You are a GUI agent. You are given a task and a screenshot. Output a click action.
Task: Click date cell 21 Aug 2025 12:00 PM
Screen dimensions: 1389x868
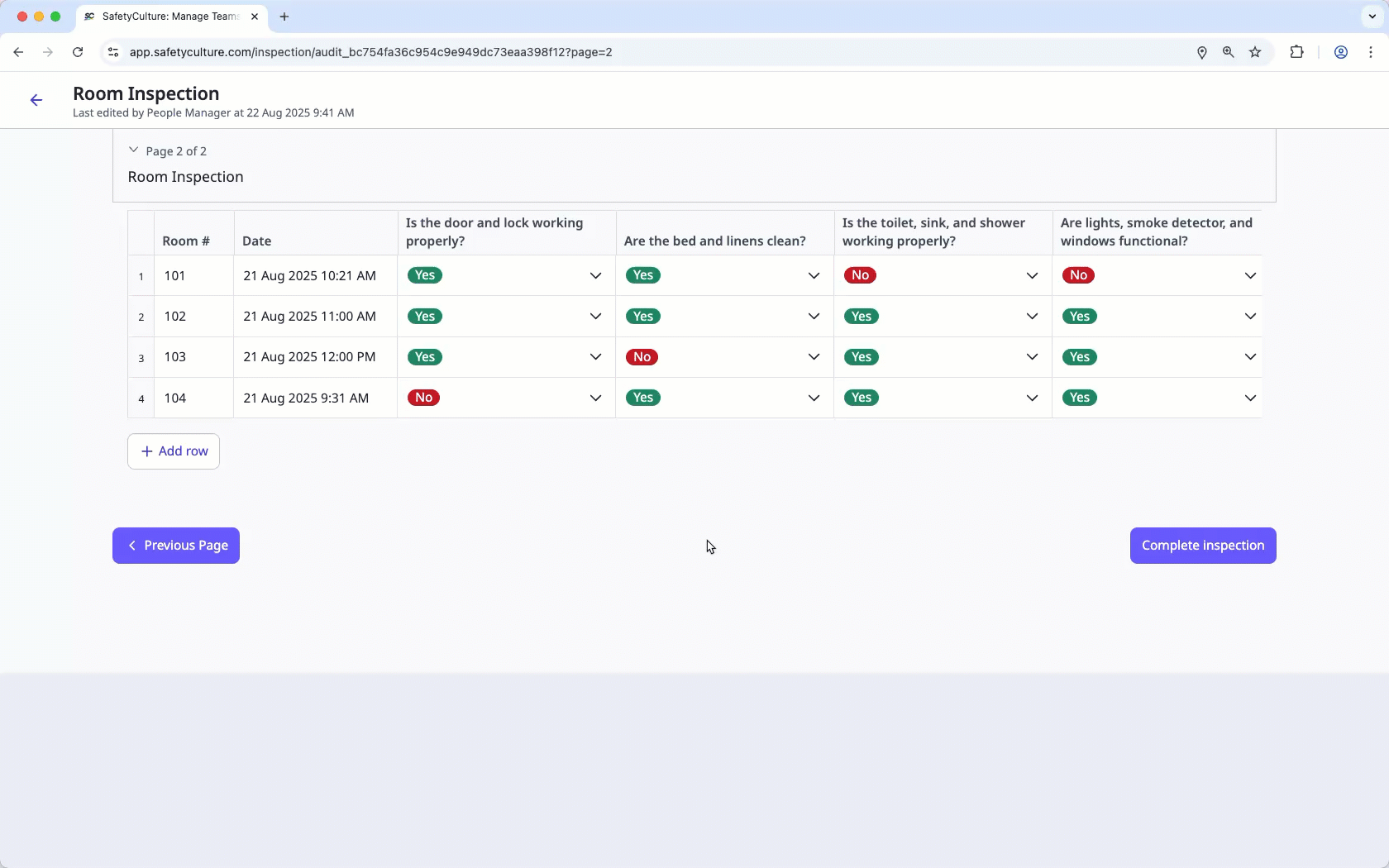coord(315,357)
